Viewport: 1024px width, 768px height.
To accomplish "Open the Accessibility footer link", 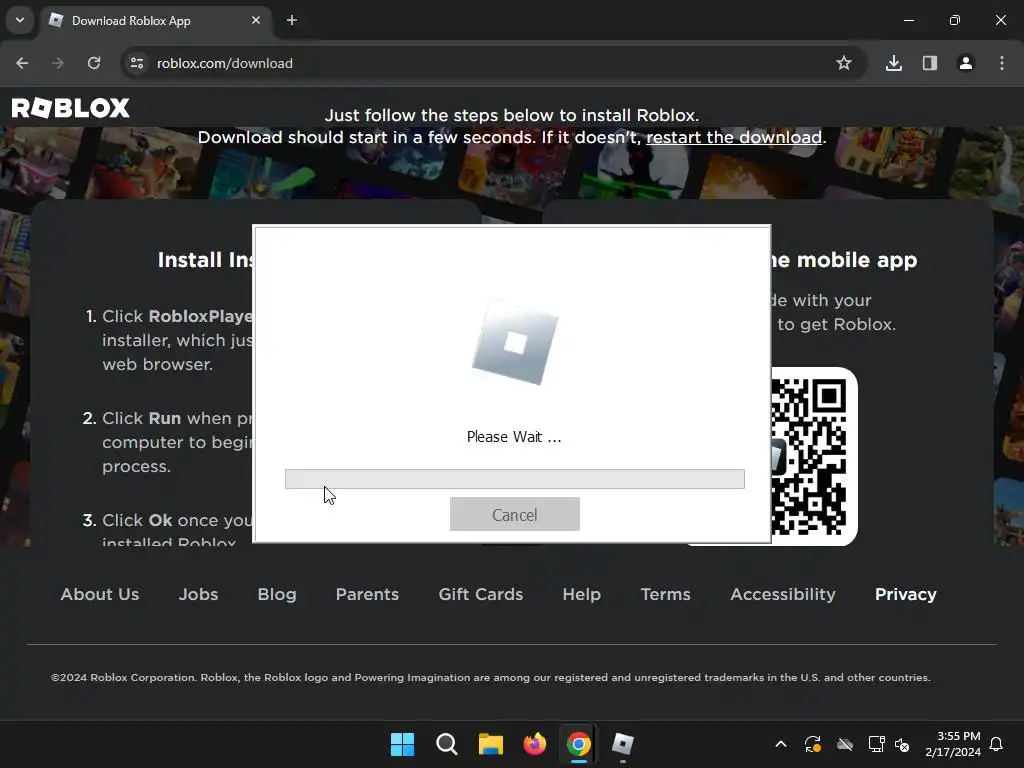I will (782, 594).
